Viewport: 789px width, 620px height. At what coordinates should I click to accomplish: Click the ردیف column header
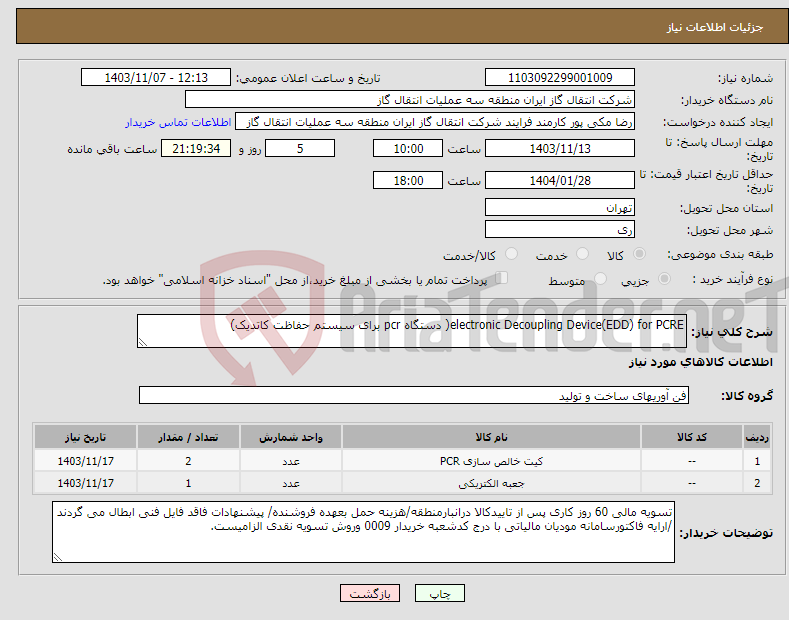pyautogui.click(x=757, y=437)
